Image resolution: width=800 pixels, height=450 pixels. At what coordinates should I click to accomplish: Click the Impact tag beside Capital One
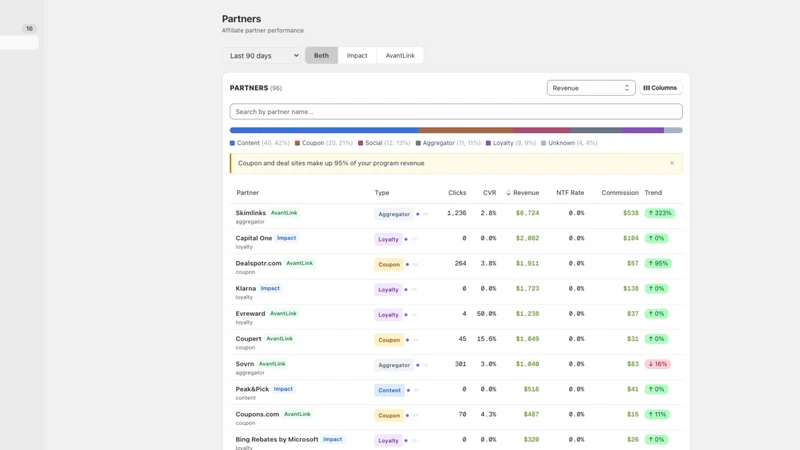click(286, 238)
